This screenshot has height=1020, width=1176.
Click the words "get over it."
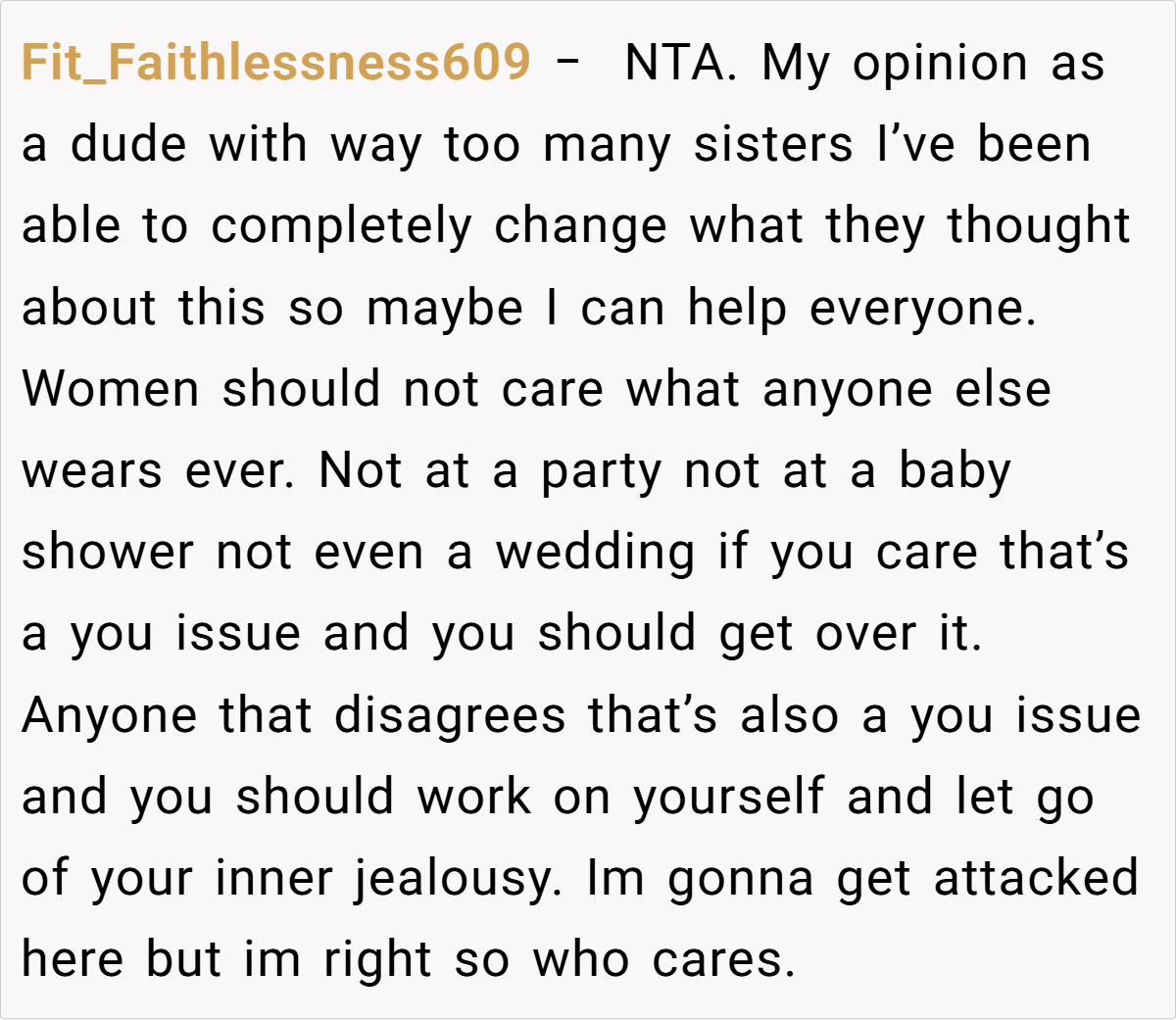pyautogui.click(x=850, y=633)
